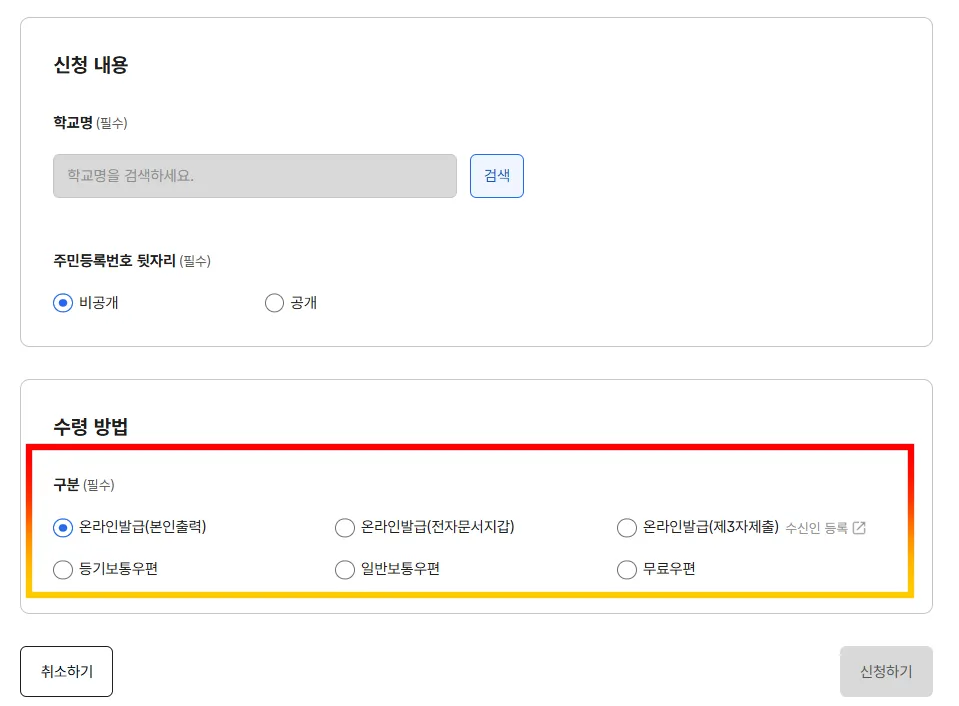Click the 구분 (필수) label
This screenshot has height=706, width=959.
[x=84, y=485]
